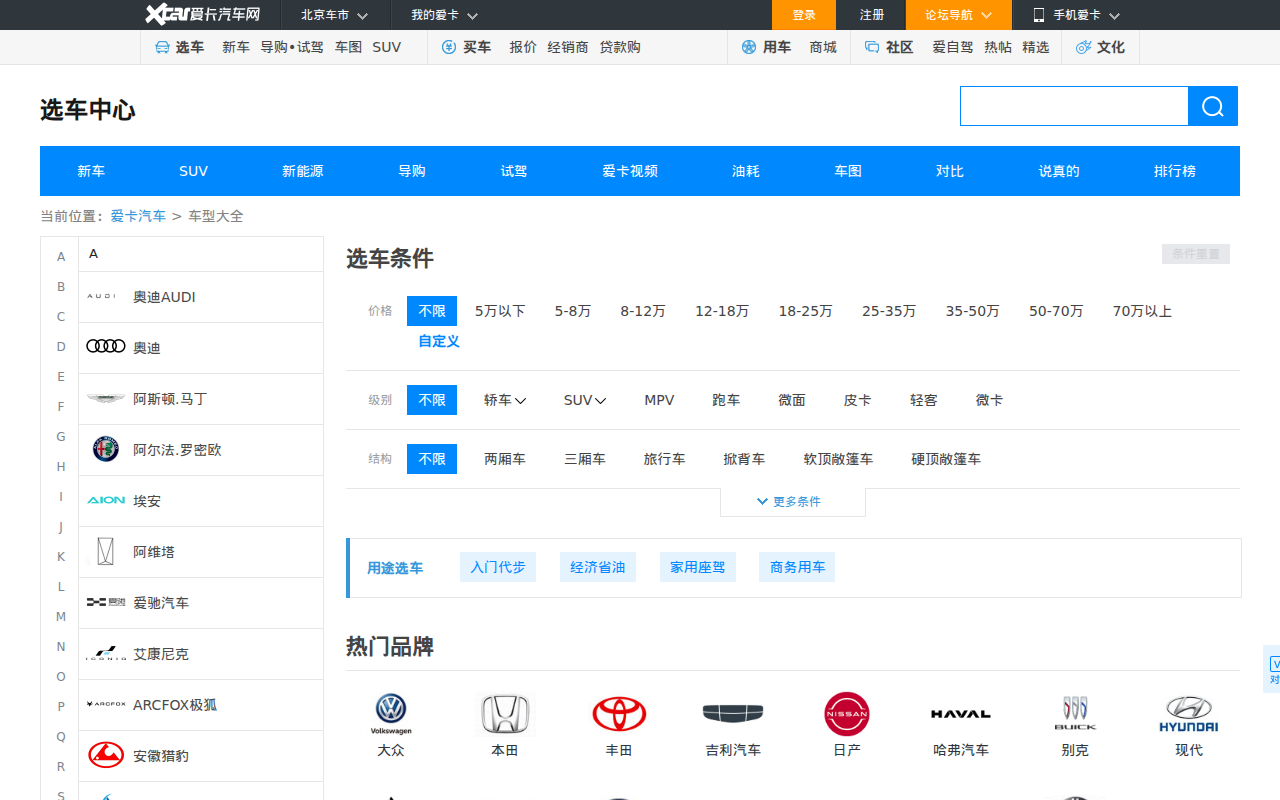Select MPV vehicle class

(659, 400)
